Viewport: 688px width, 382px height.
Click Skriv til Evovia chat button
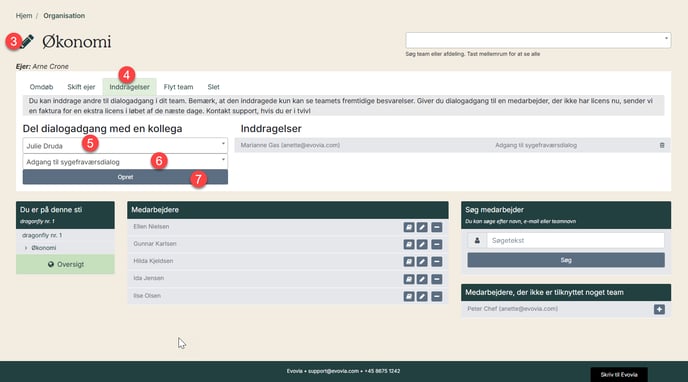(619, 375)
